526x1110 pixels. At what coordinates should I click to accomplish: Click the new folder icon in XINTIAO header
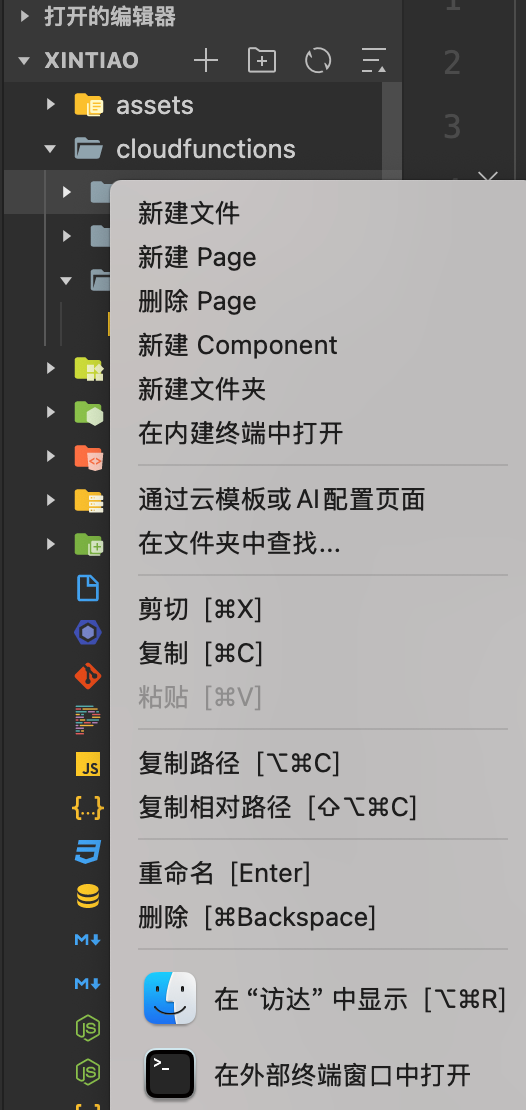point(262,61)
